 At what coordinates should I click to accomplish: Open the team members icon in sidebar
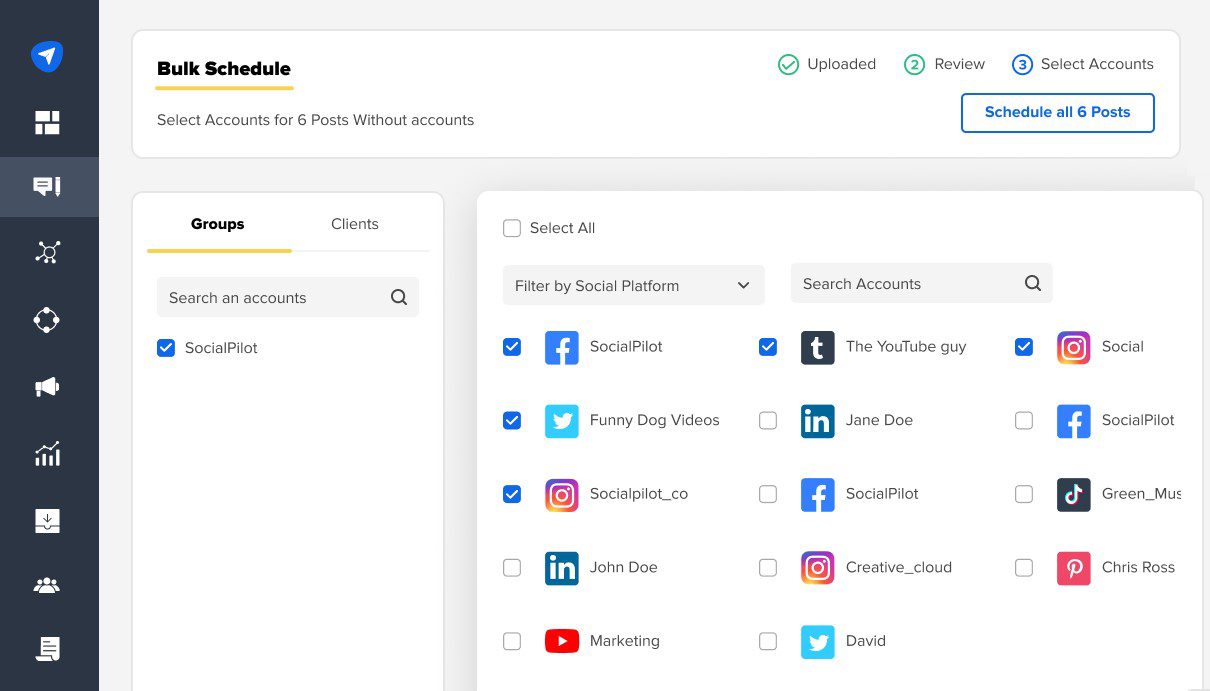pos(47,586)
